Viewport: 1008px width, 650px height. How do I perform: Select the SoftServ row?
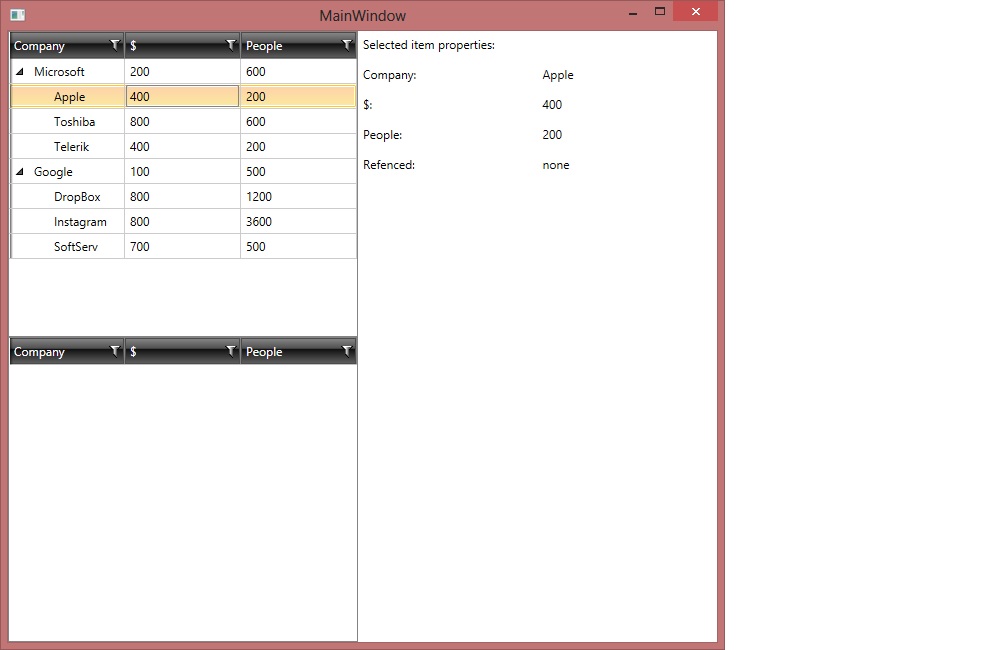pos(183,247)
